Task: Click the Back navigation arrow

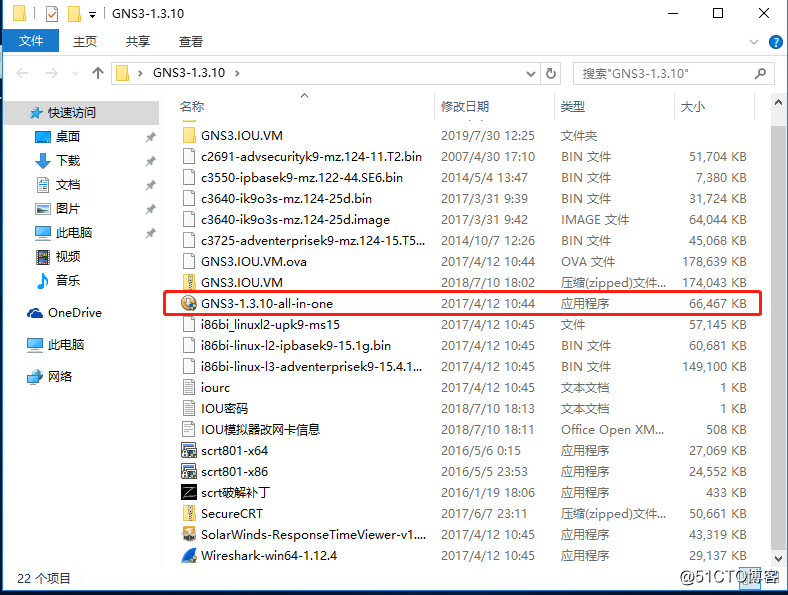Action: 22,73
